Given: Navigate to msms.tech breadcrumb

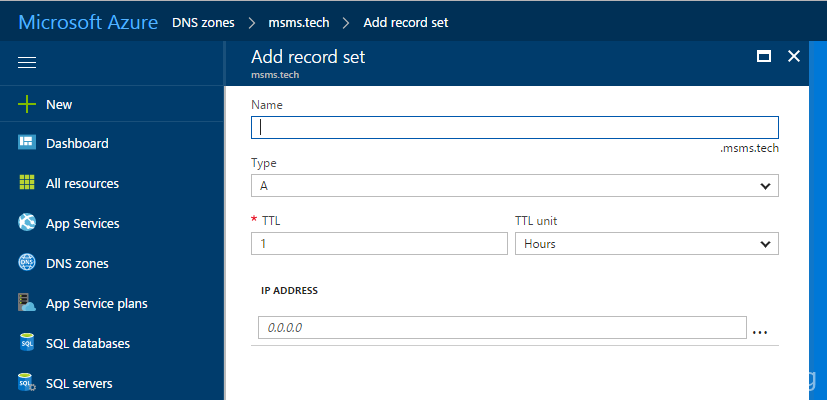Looking at the screenshot, I should point(299,23).
